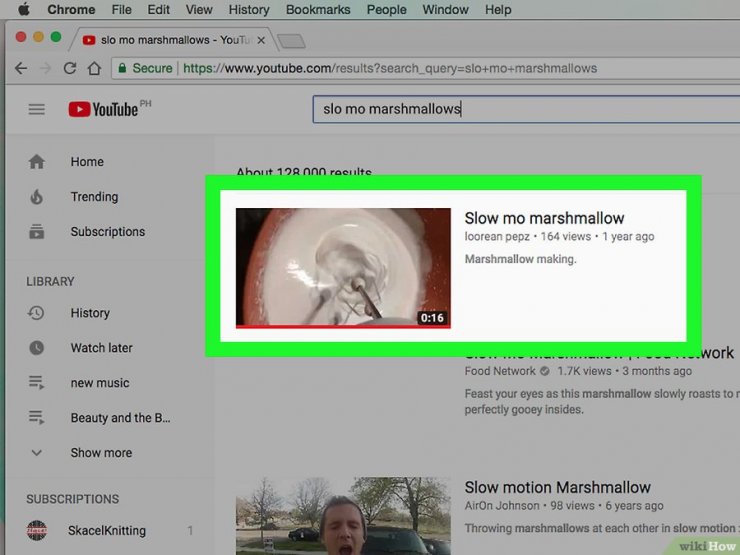
Task: Open the YouTube hamburger guide menu
Action: [x=37, y=109]
